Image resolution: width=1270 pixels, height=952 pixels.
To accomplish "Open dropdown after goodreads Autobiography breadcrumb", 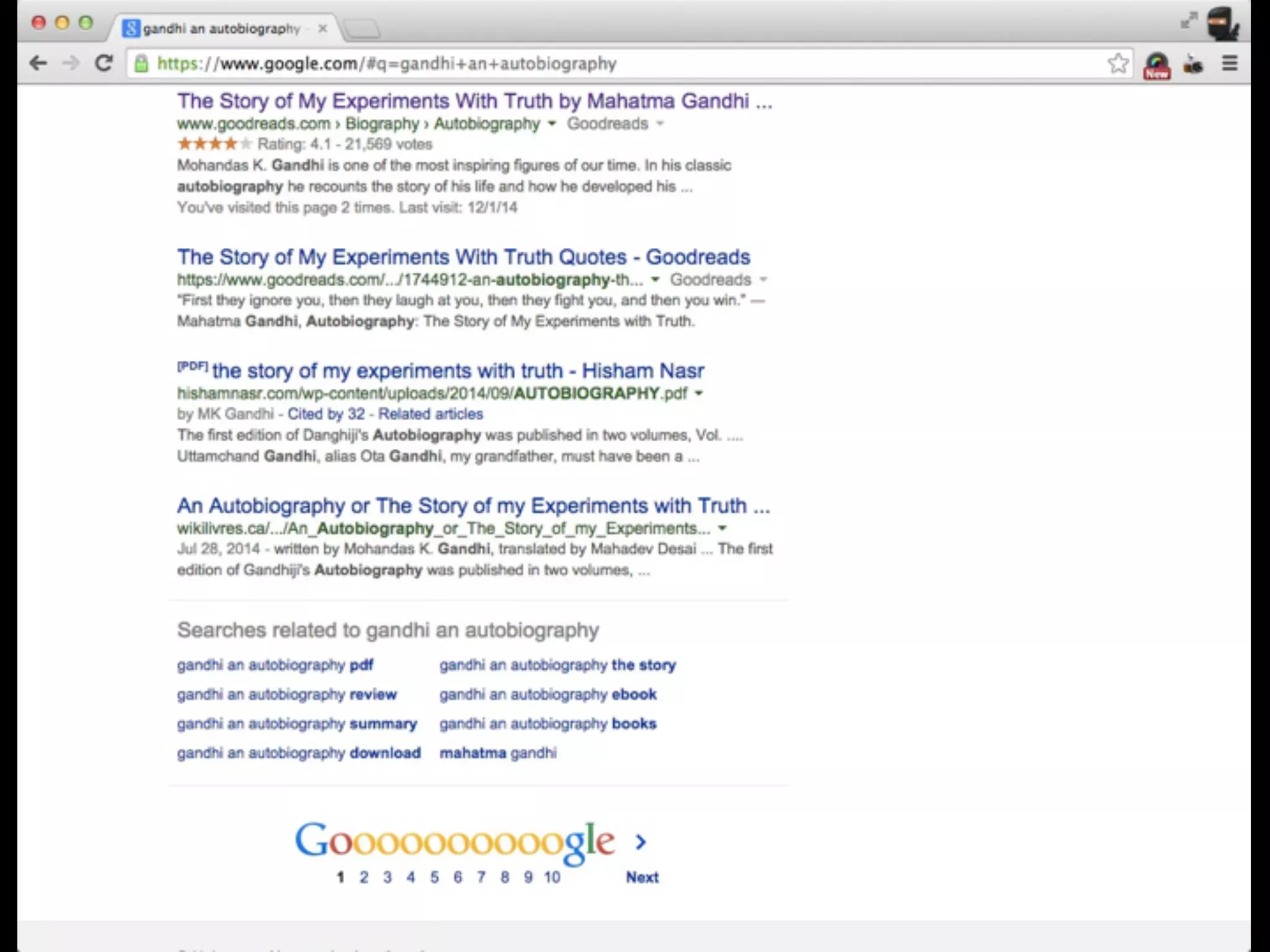I will [x=552, y=124].
